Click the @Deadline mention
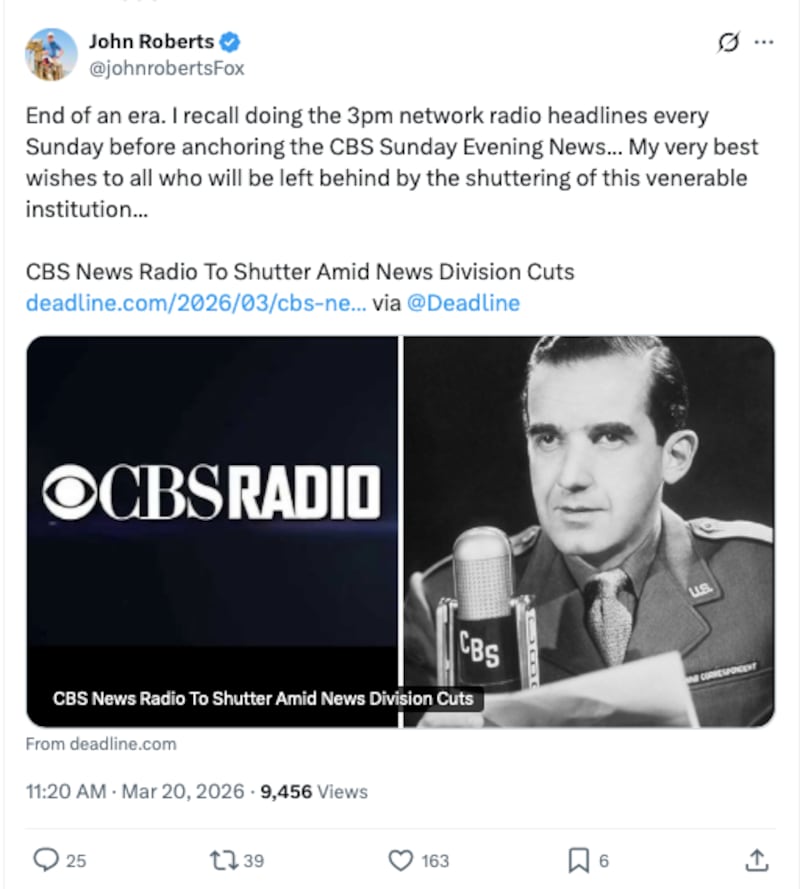Image resolution: width=800 pixels, height=889 pixels. coord(465,302)
